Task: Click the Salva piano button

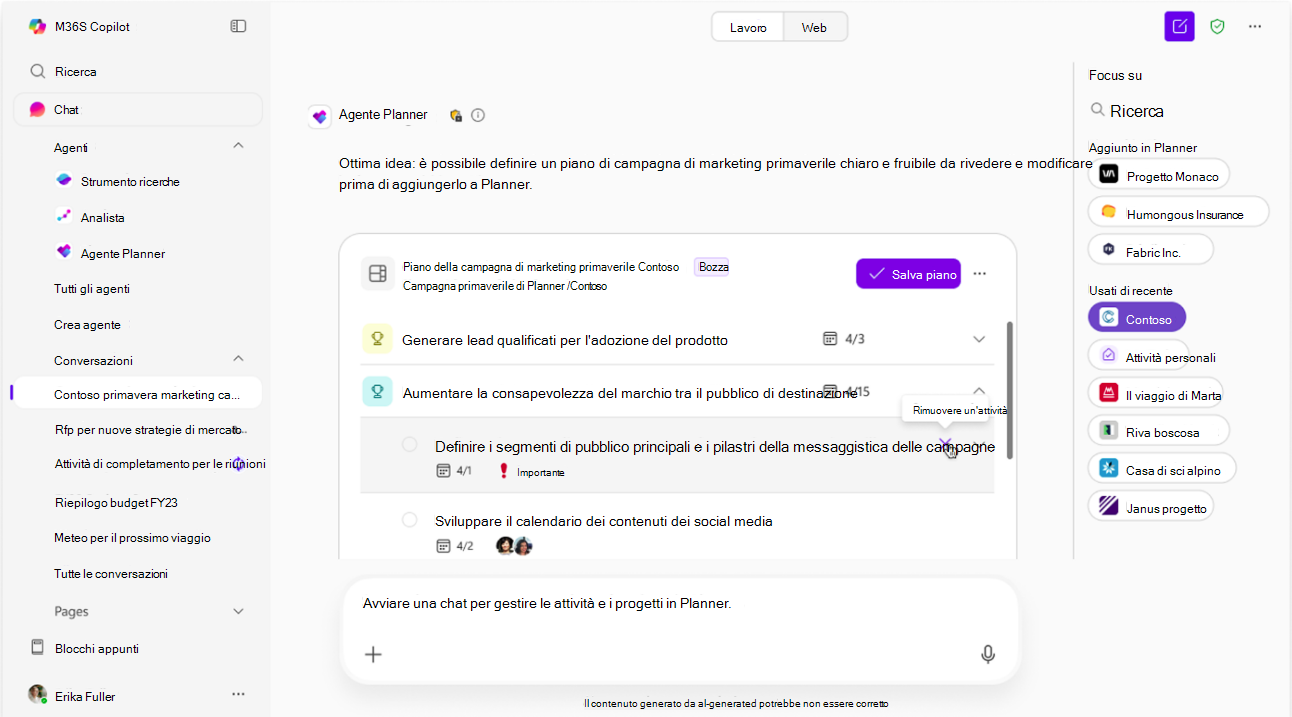Action: (x=908, y=274)
